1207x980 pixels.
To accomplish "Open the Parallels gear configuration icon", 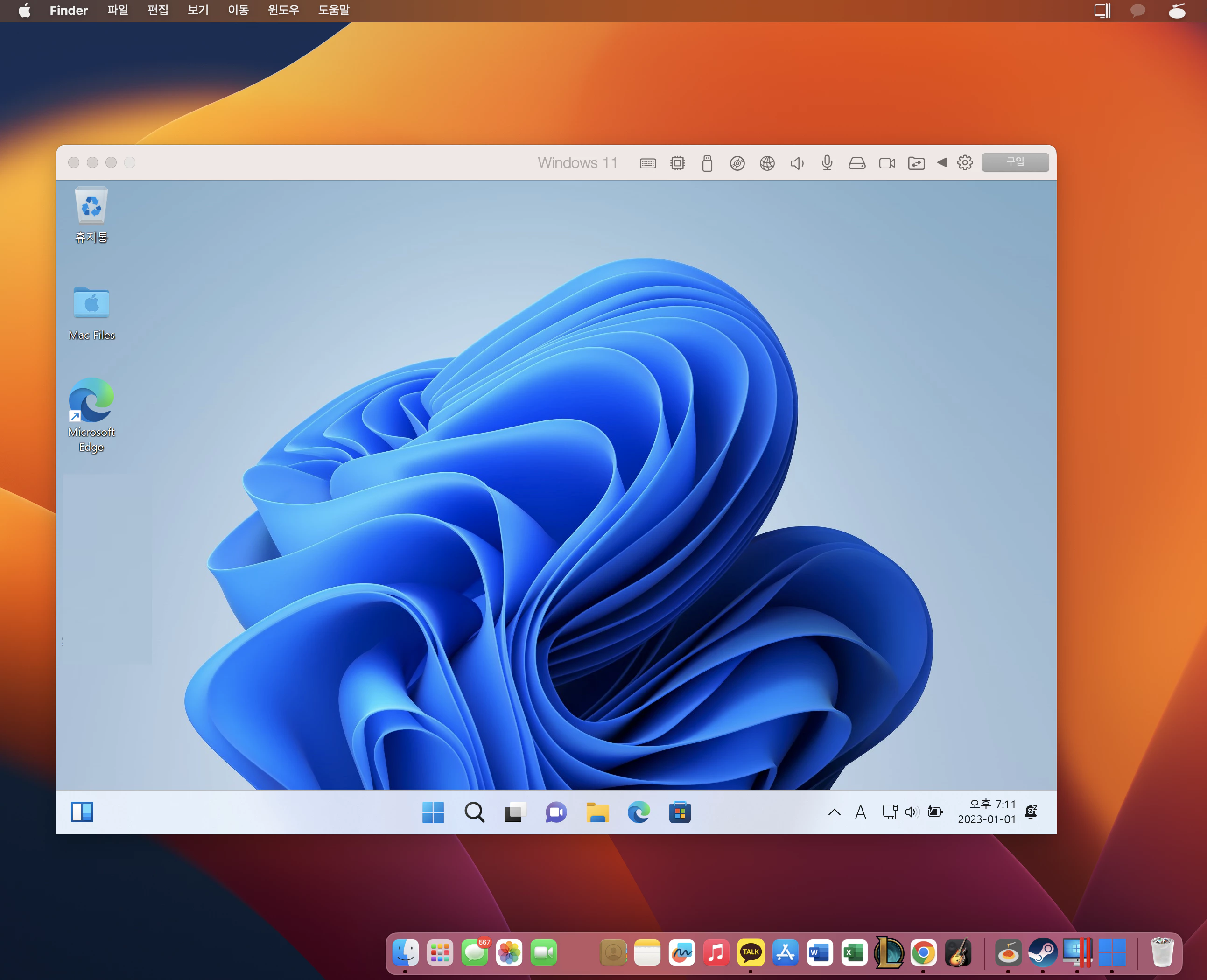I will click(965, 162).
